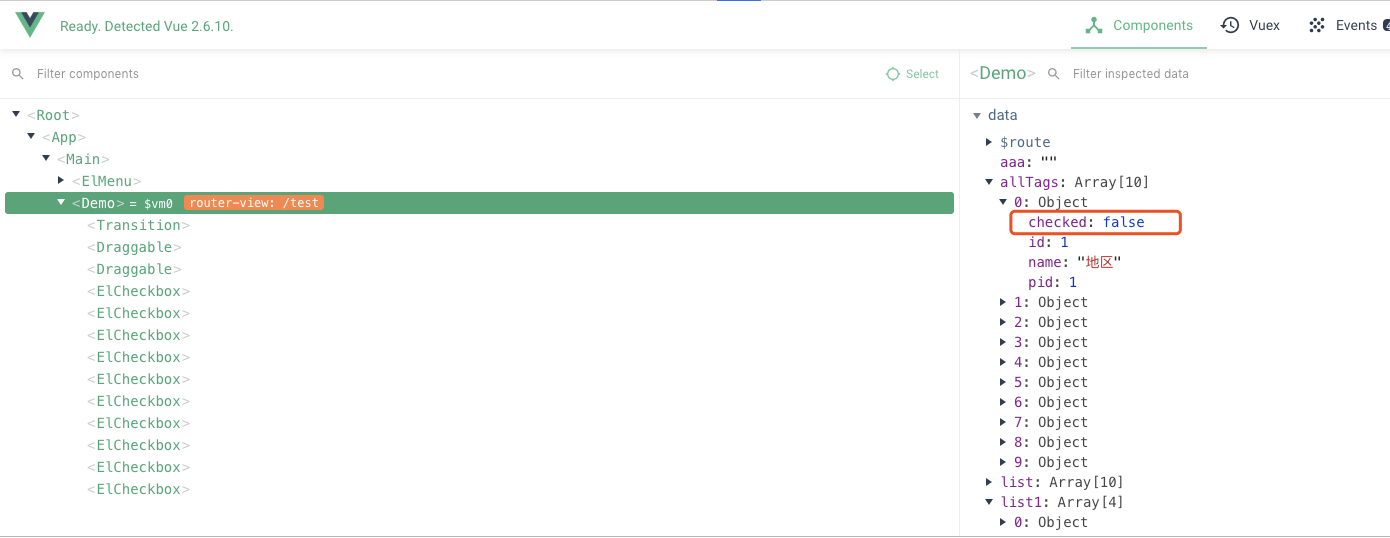
Task: Expand the $route data entry
Action: tap(990, 142)
